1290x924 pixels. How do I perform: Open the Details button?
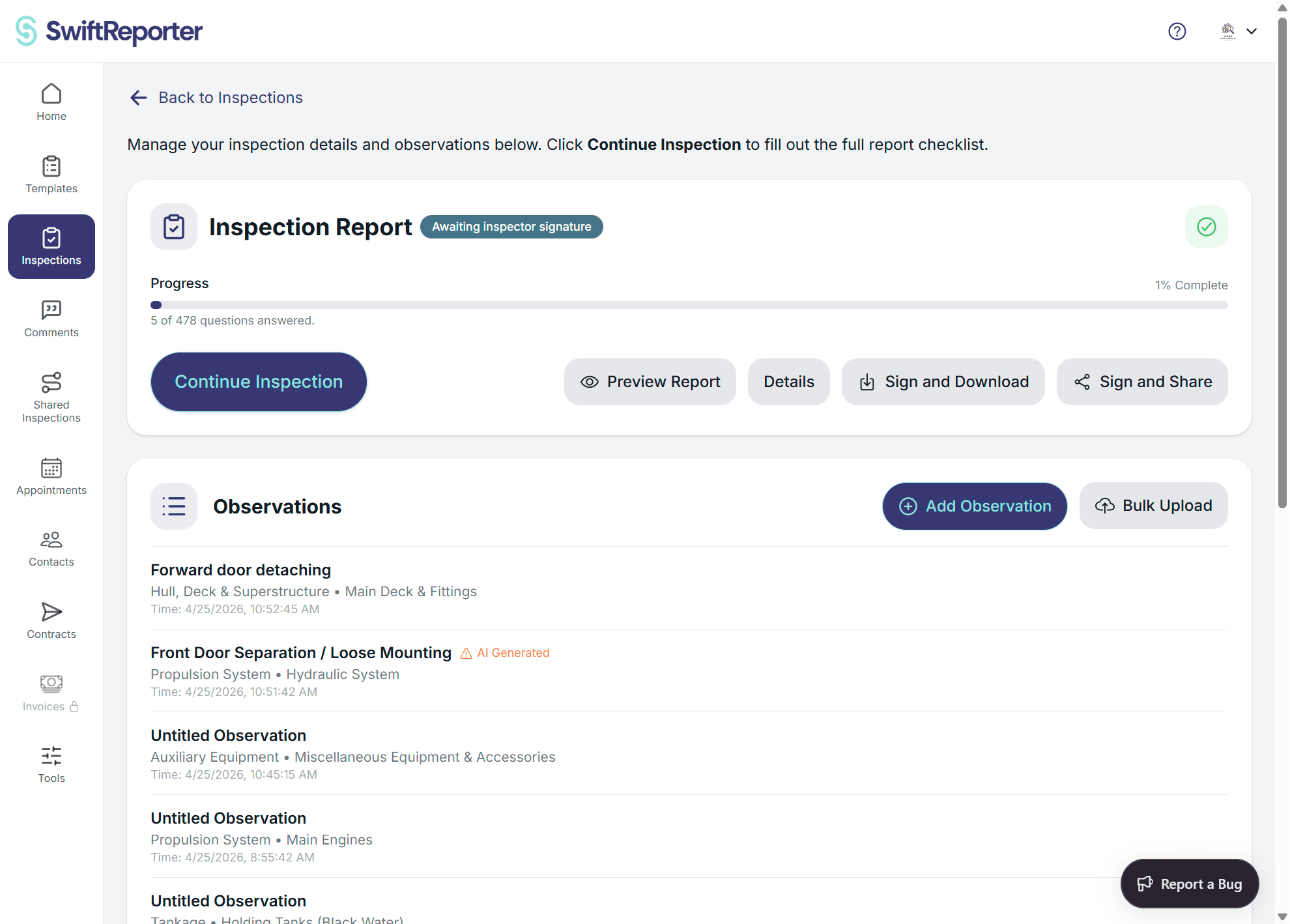coord(789,382)
